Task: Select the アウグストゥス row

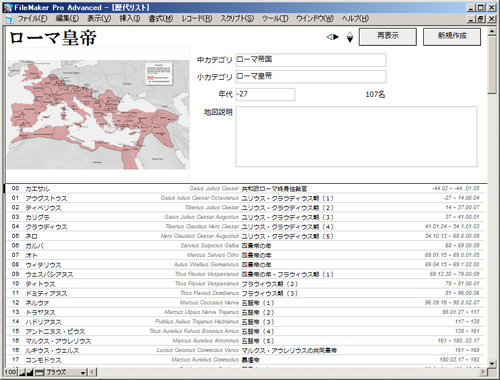Action: [x=246, y=198]
